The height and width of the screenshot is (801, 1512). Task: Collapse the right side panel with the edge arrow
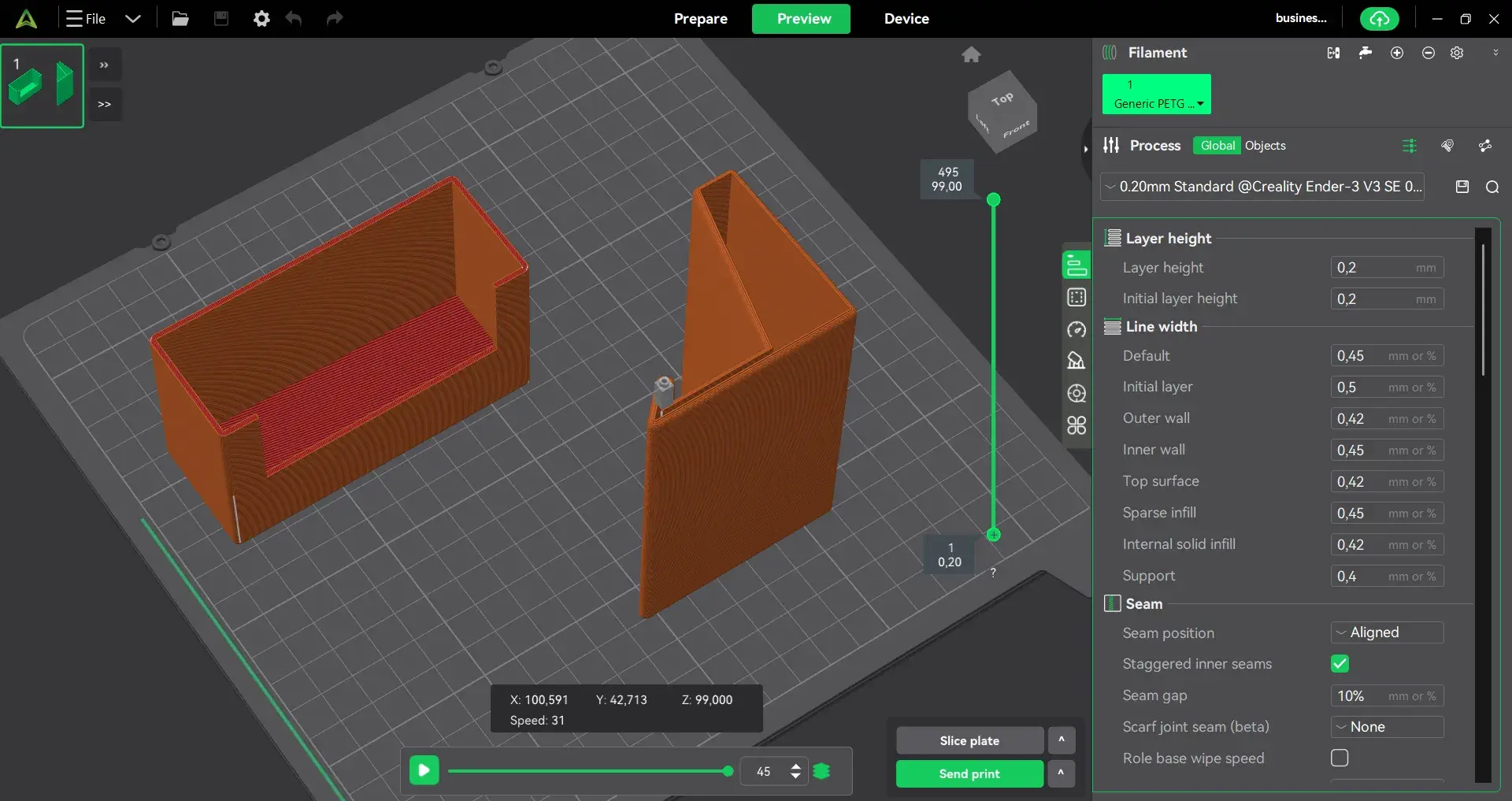point(1085,148)
